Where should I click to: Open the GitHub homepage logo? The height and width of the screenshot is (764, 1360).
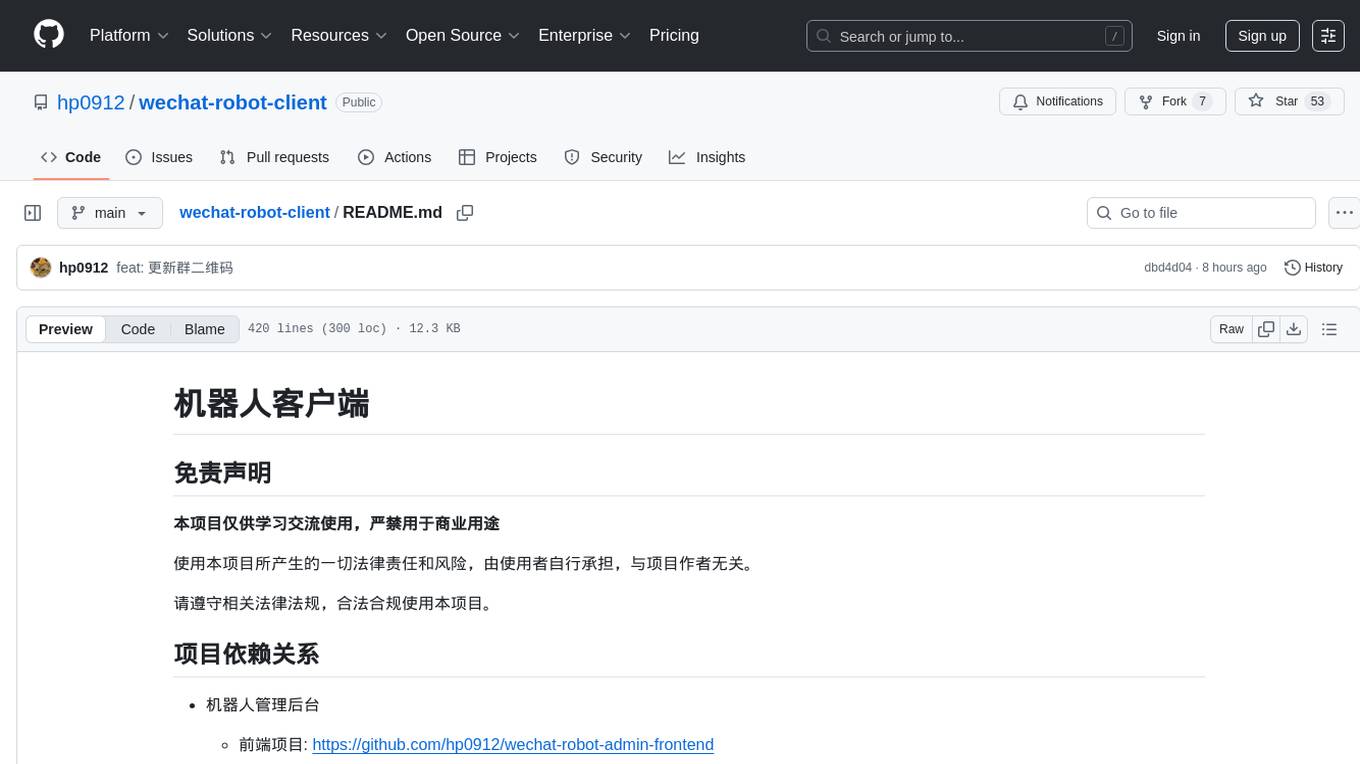[49, 35]
